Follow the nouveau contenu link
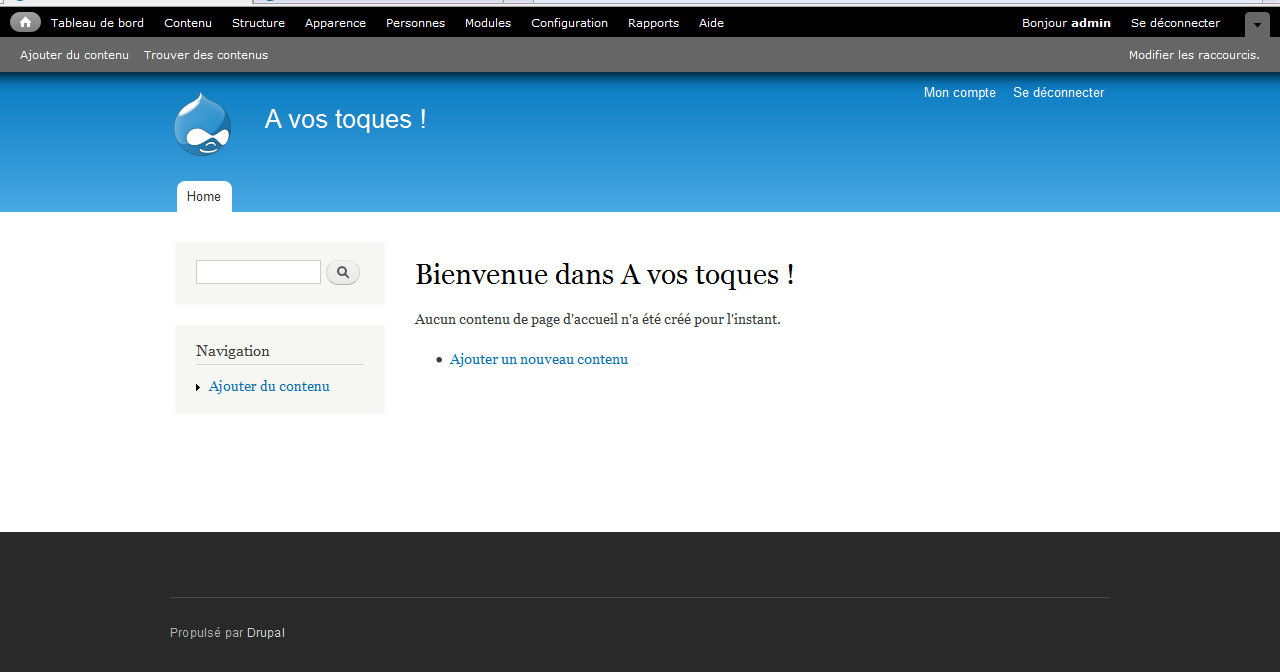This screenshot has width=1280, height=672. pyautogui.click(x=574, y=359)
